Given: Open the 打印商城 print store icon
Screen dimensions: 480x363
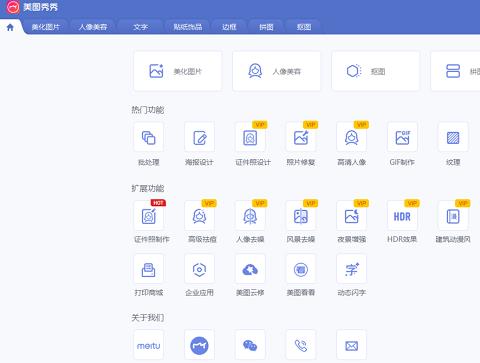Looking at the screenshot, I should click(x=149, y=269).
